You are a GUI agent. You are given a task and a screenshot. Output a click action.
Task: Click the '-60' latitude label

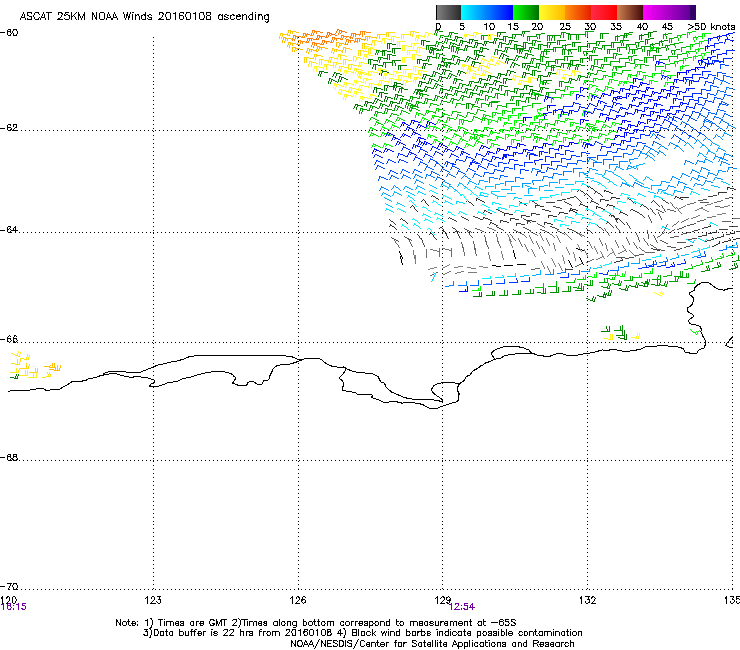point(9,33)
